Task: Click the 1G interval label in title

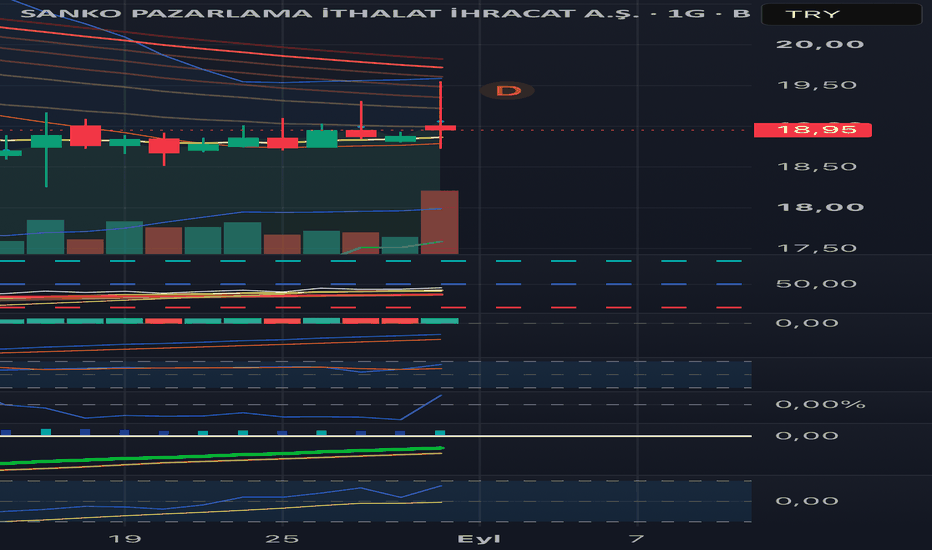Action: (686, 13)
